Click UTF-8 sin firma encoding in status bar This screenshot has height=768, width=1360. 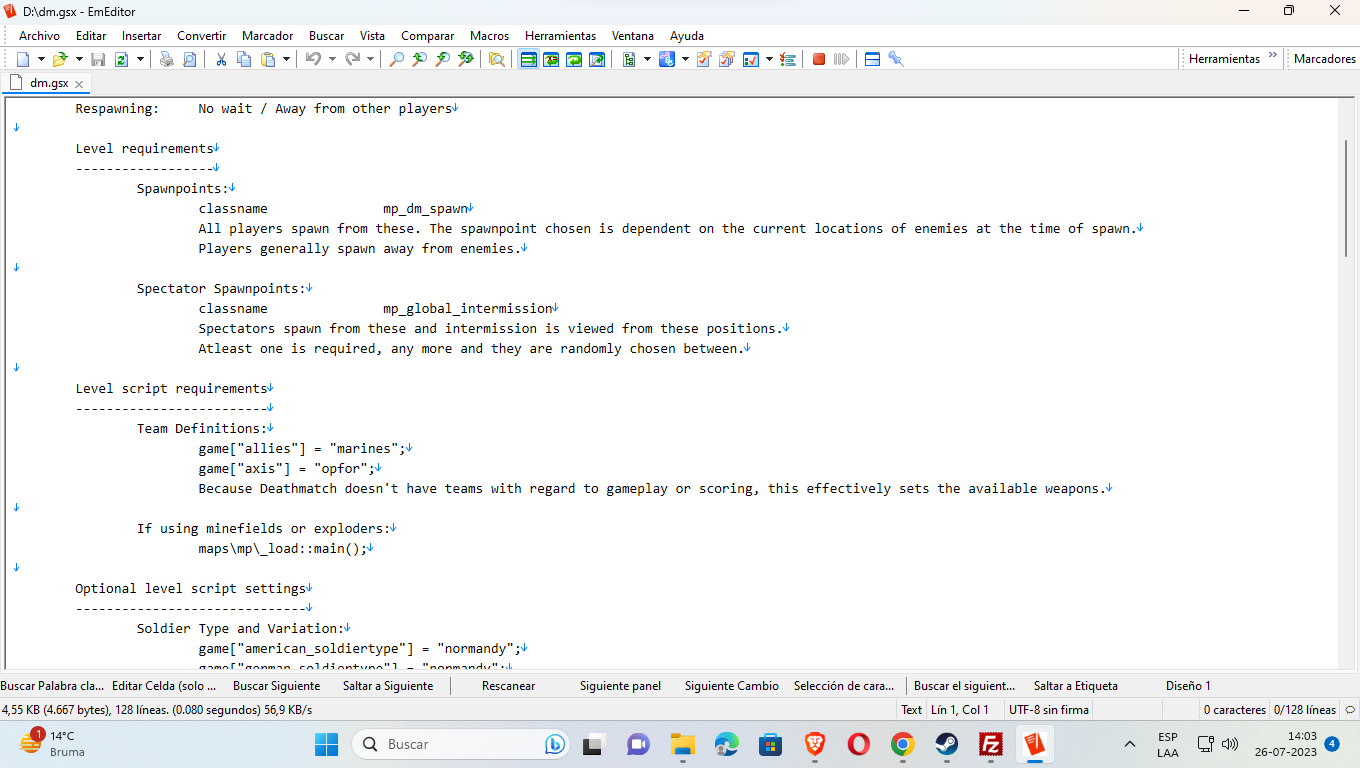(1048, 710)
